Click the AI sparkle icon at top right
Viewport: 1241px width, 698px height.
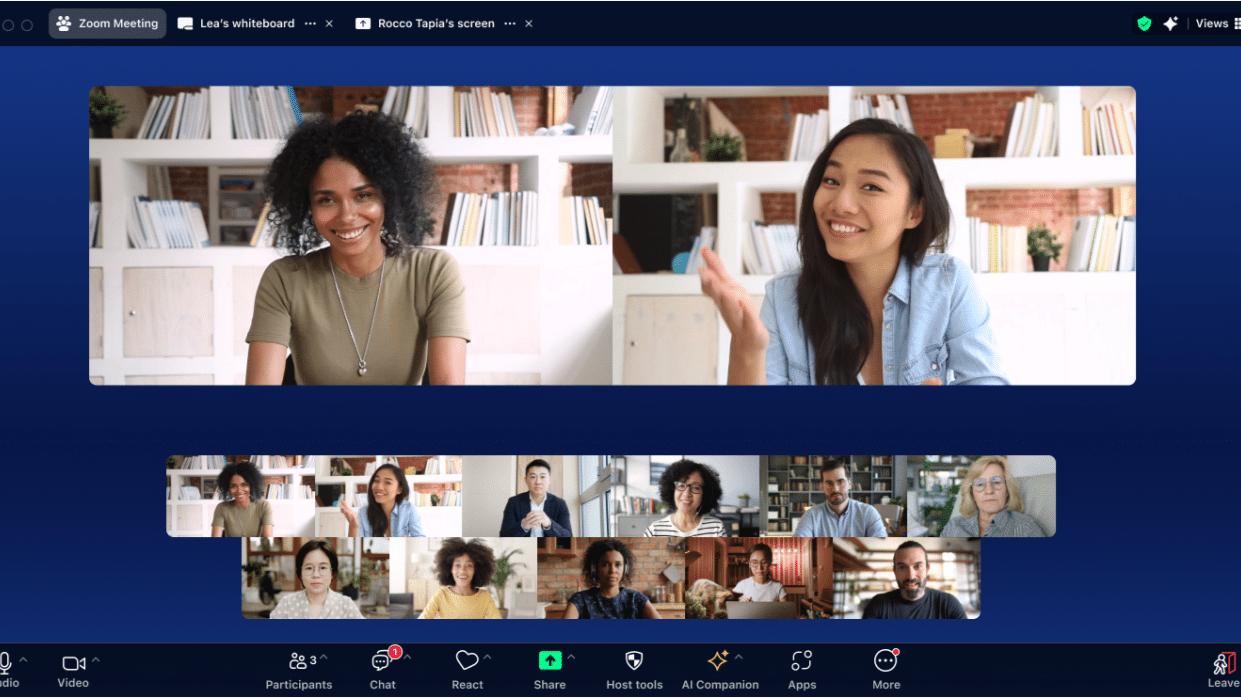1170,23
